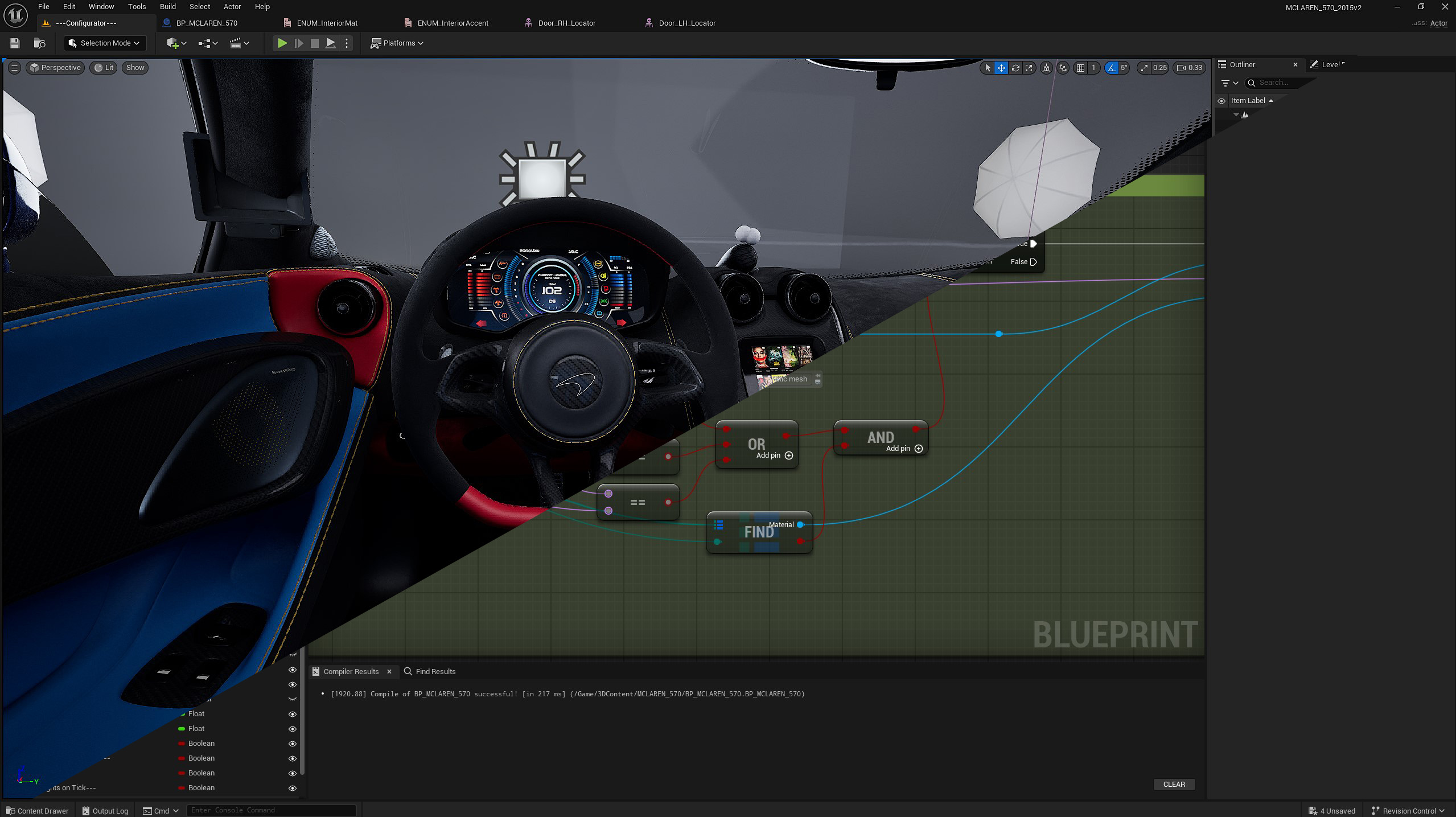This screenshot has height=817, width=1456.
Task: Select the scale transform tool
Action: 1029,68
